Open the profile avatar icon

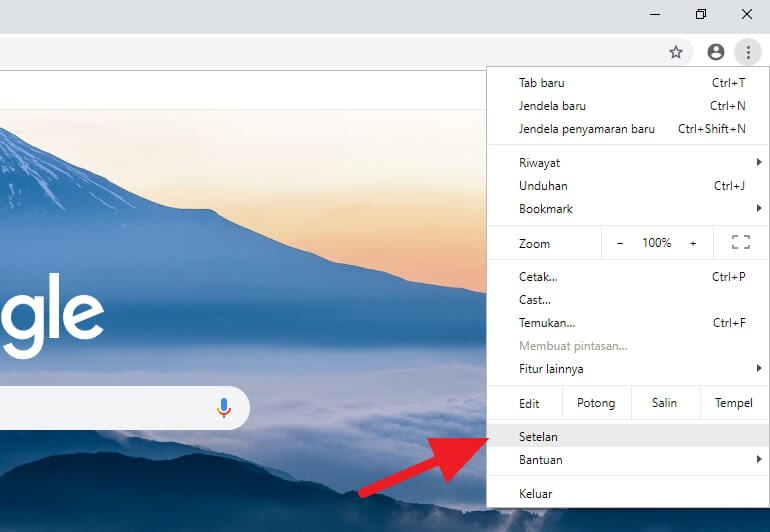pos(715,52)
